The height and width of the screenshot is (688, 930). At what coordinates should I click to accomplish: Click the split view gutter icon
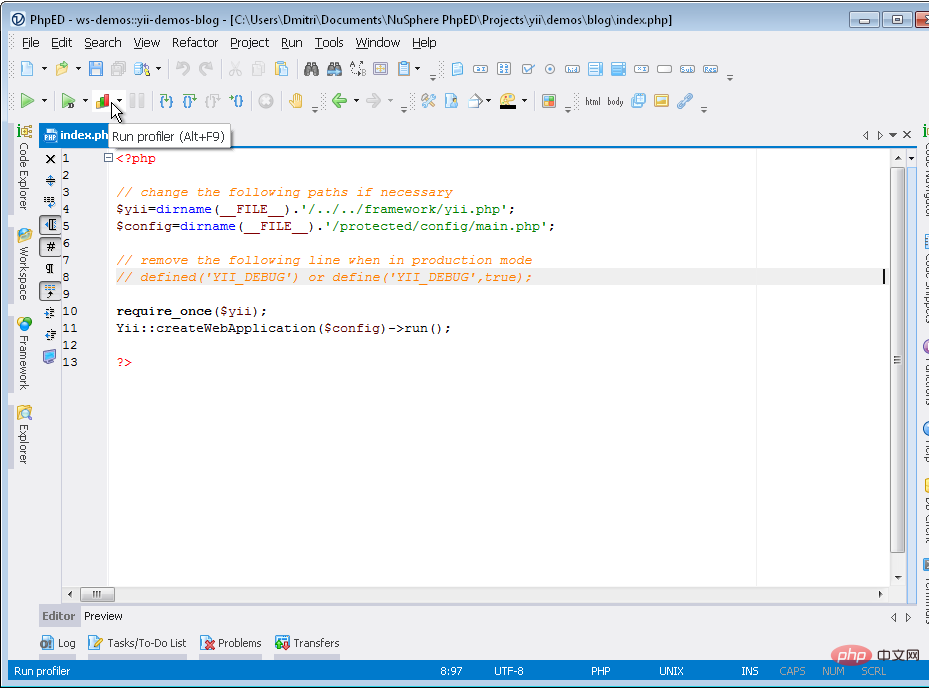click(50, 180)
